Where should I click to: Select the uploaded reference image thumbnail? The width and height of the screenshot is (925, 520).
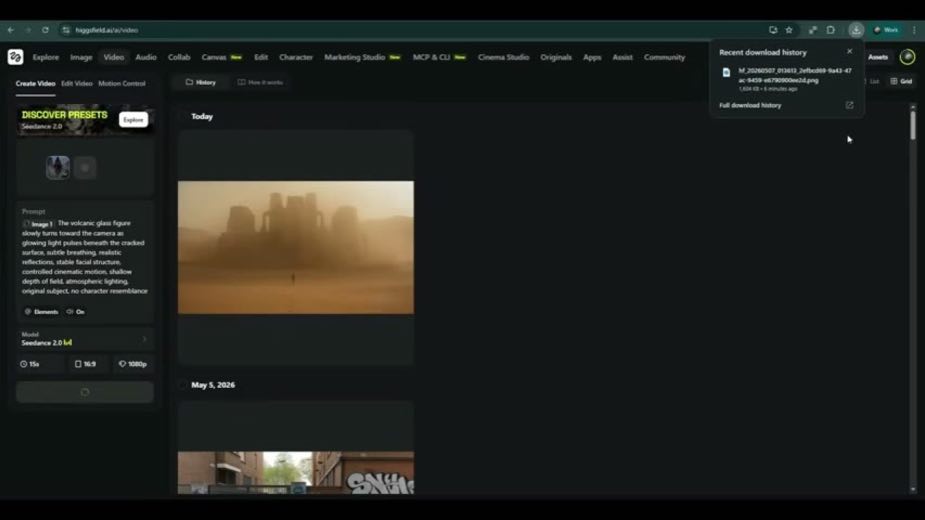(x=58, y=168)
